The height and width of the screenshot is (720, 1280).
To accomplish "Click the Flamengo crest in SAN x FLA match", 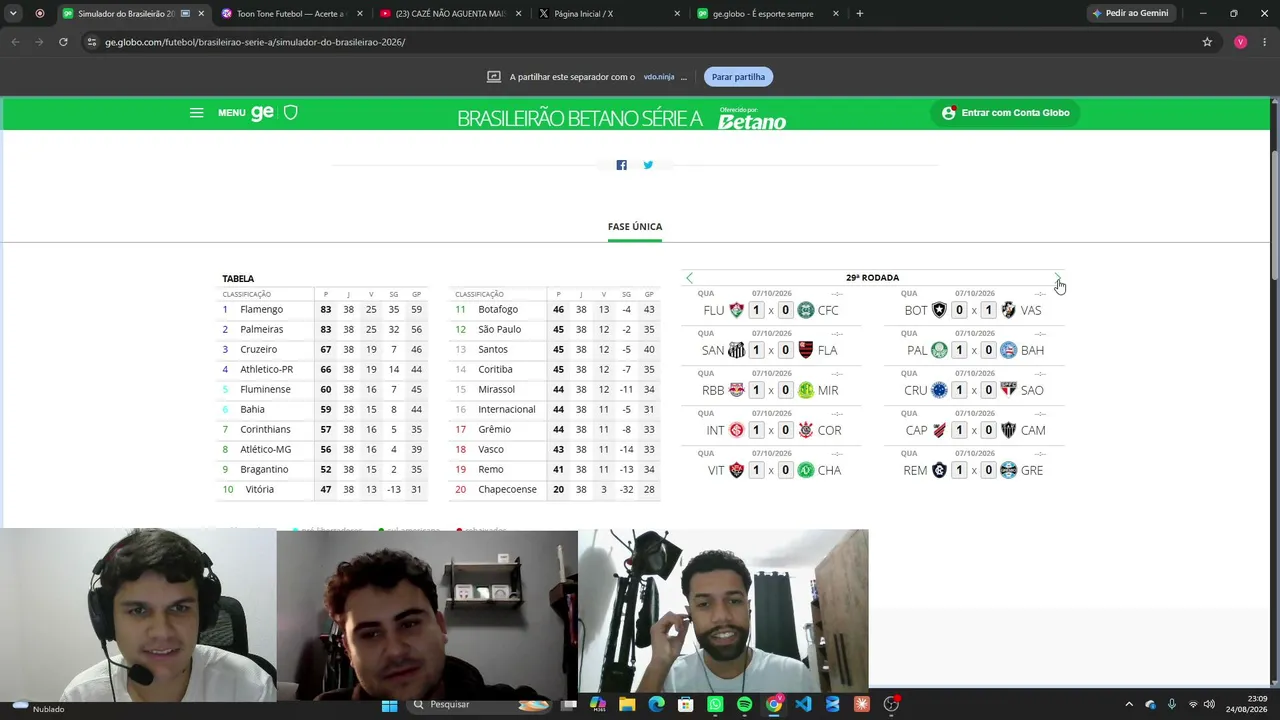I will (806, 350).
